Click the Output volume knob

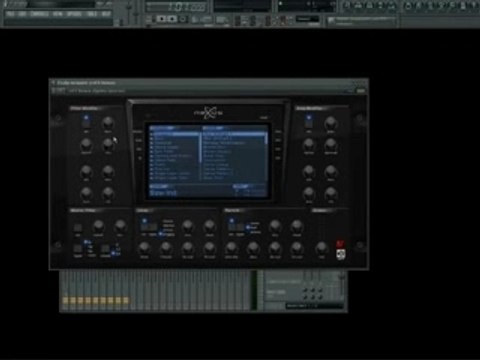coord(321,248)
